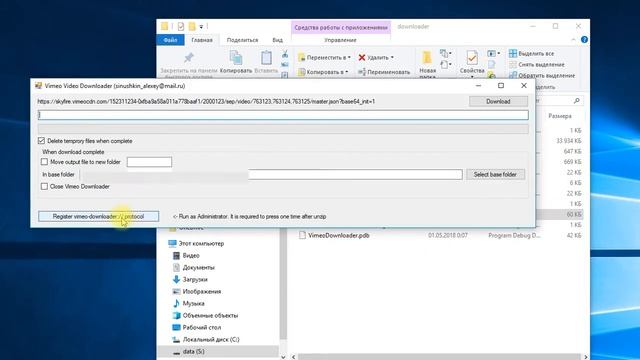Click the edit file icon beside Свойства
Viewport: 640px width, 360px height.
pyautogui.click(x=491, y=64)
